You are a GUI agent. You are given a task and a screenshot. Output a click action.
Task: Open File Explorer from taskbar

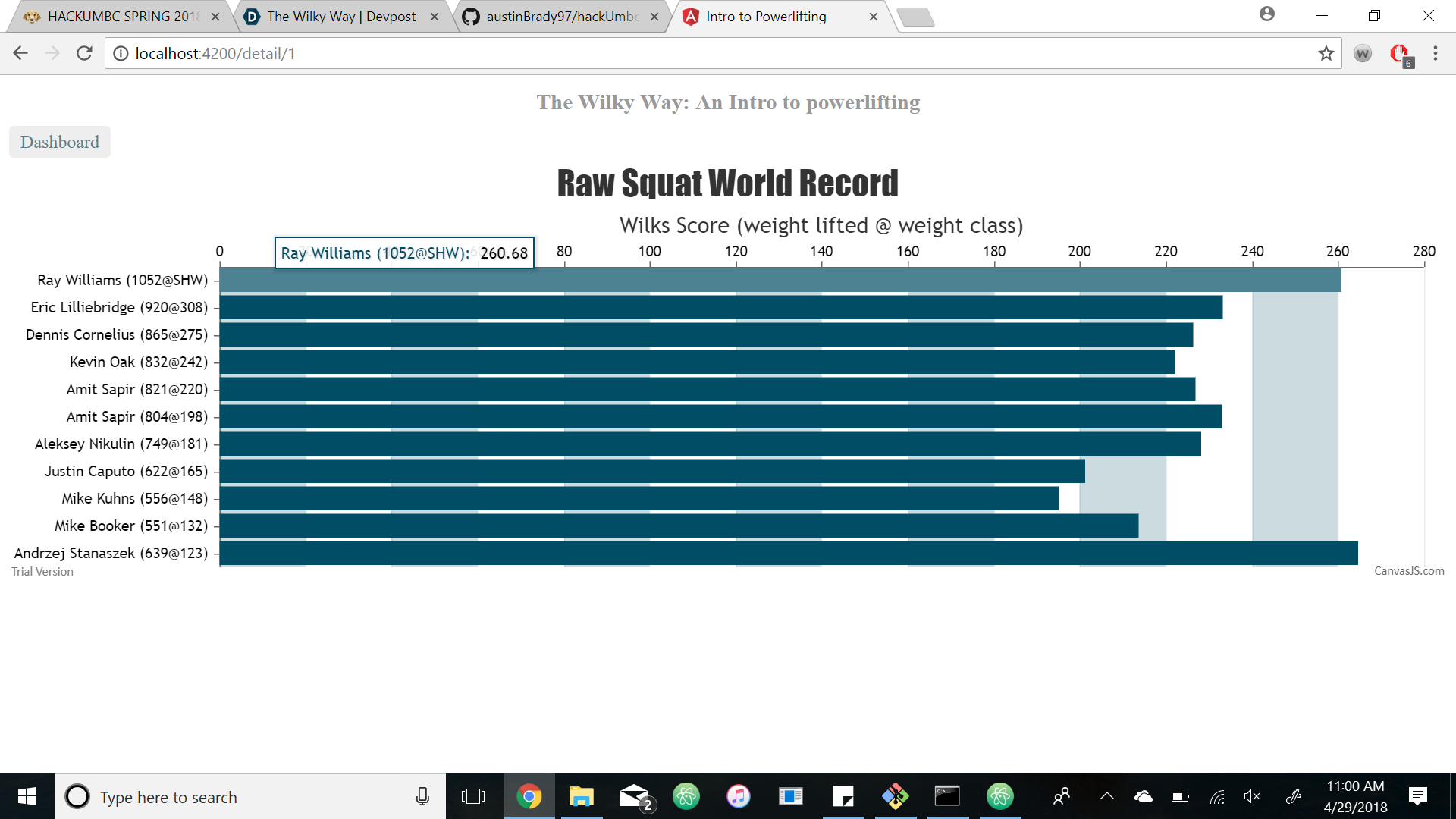581,796
